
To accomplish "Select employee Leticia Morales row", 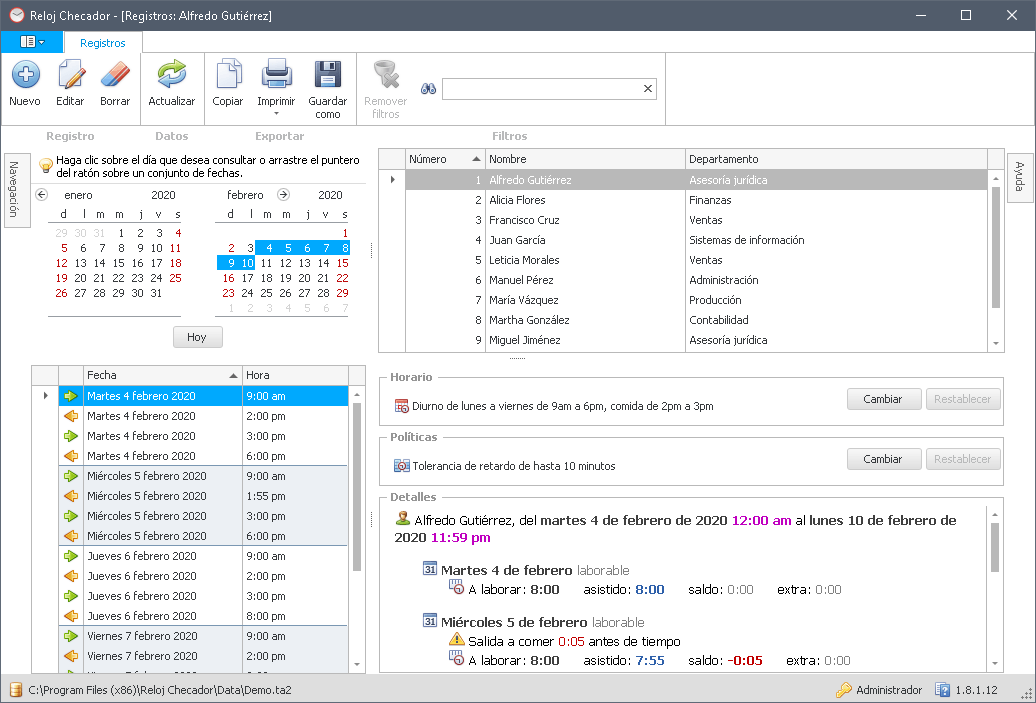I will click(524, 260).
